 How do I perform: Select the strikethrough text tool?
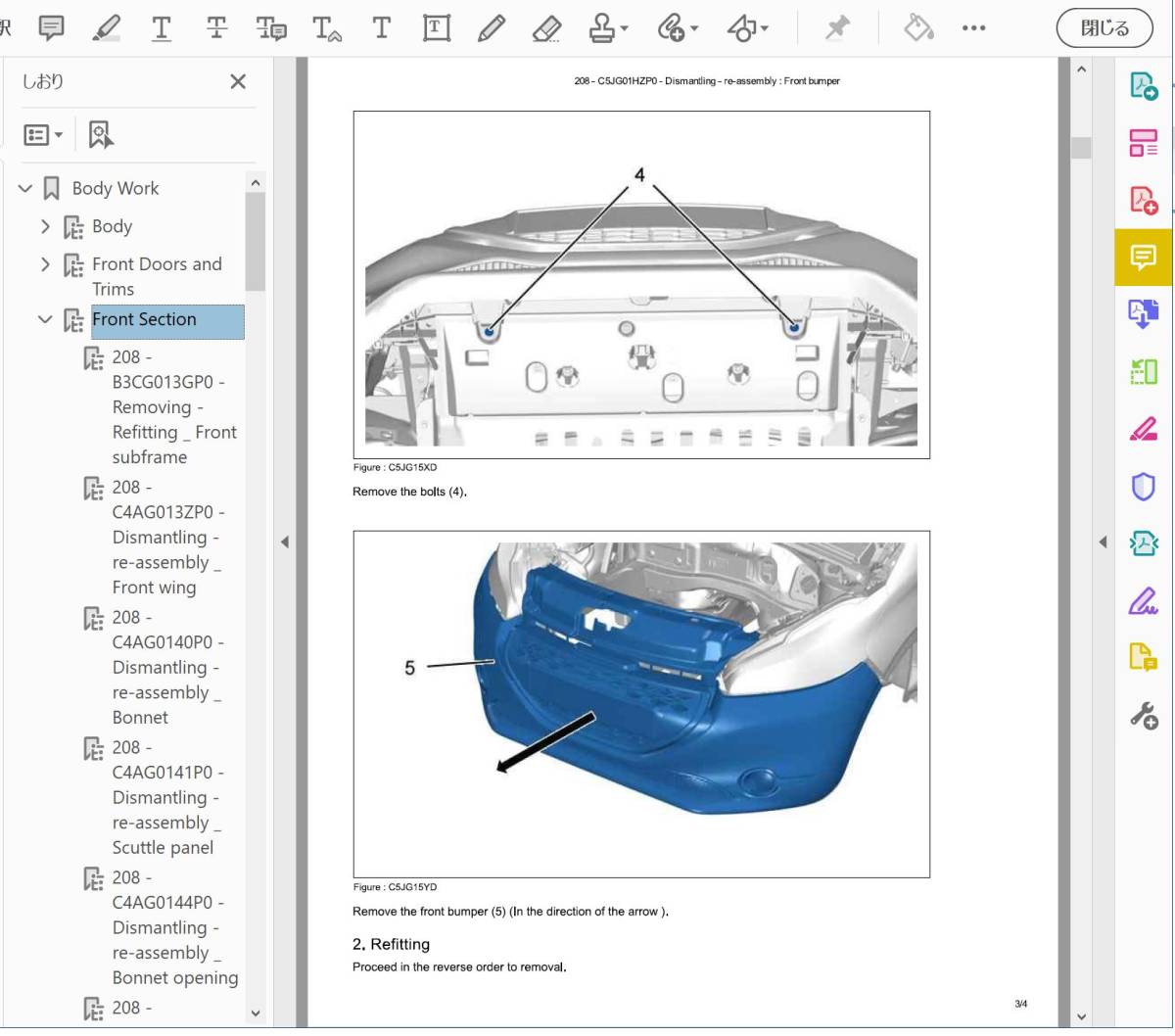pyautogui.click(x=216, y=27)
